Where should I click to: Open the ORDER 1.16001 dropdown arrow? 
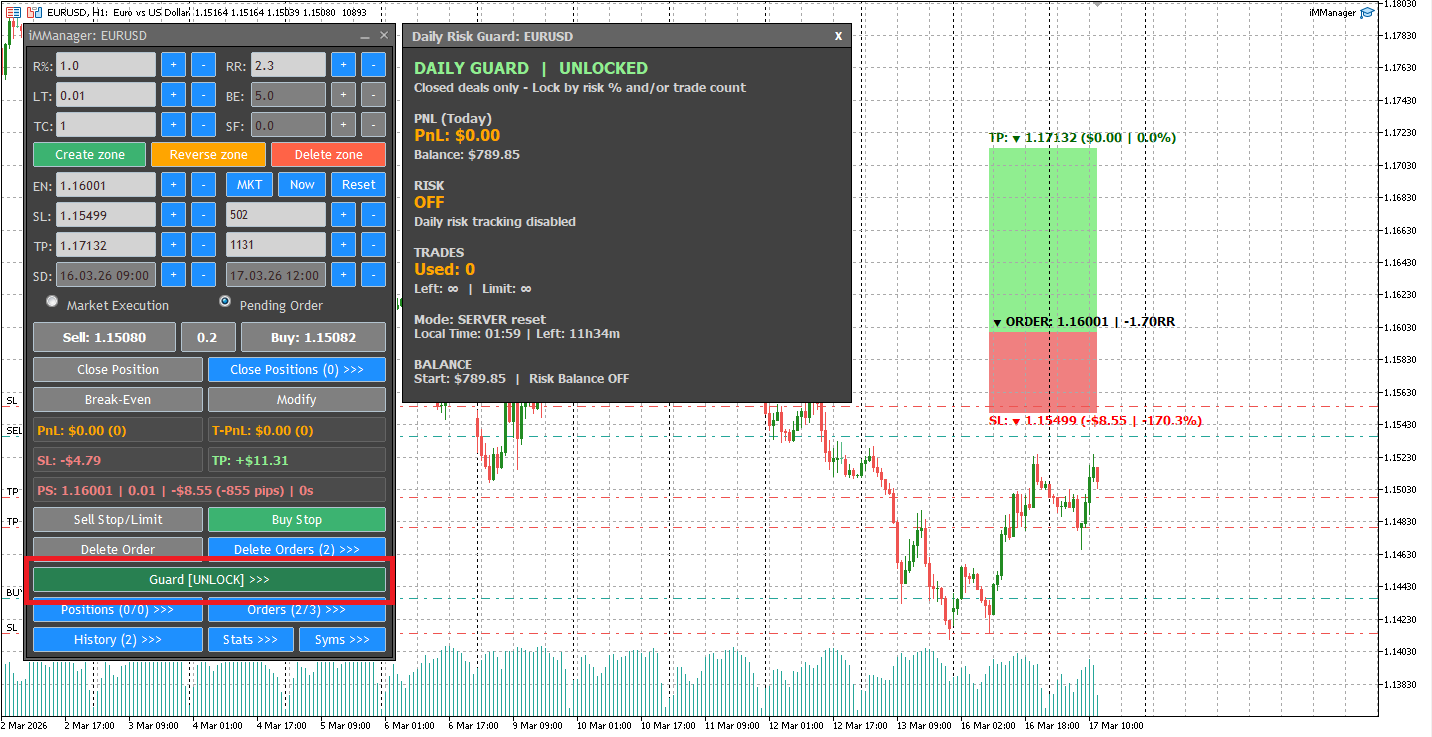(997, 322)
